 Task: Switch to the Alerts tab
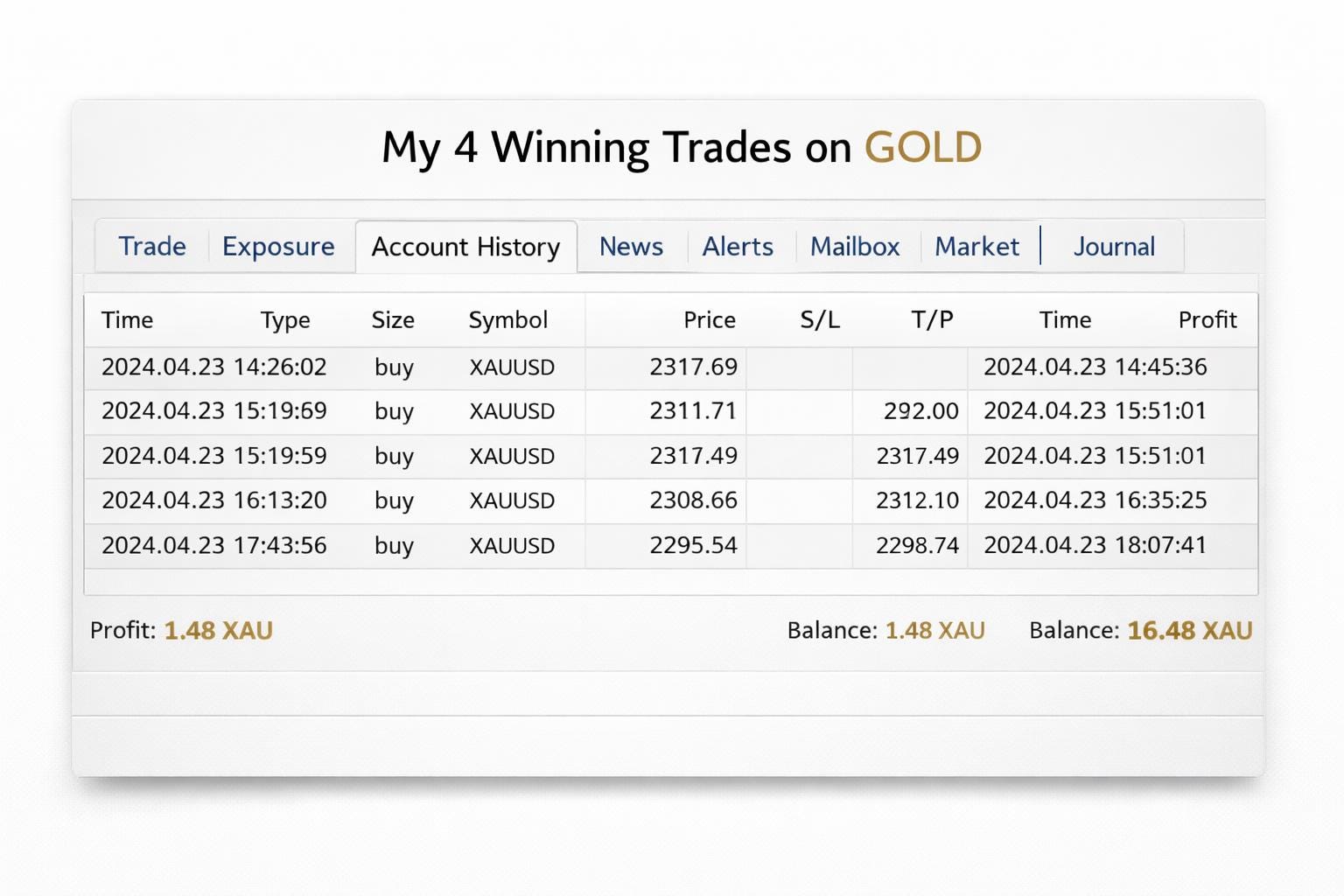point(738,247)
